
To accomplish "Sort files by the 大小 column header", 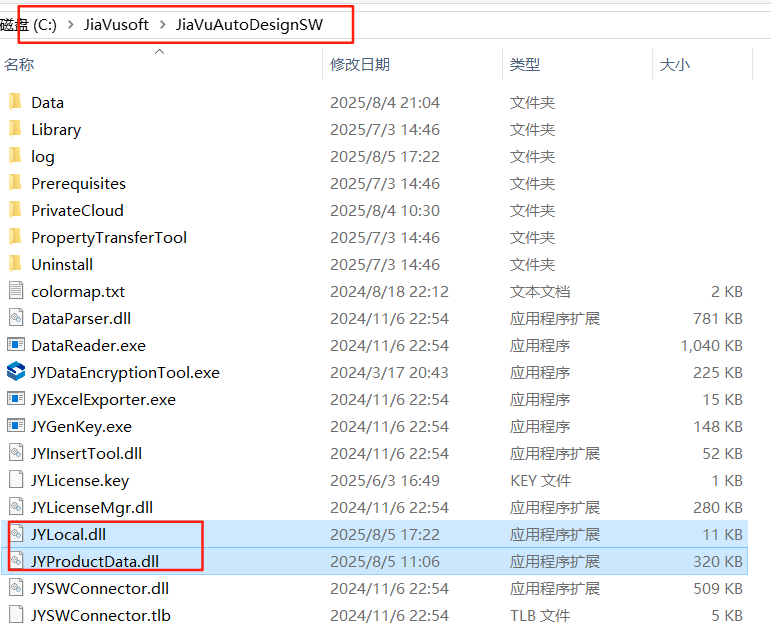I will tap(675, 64).
